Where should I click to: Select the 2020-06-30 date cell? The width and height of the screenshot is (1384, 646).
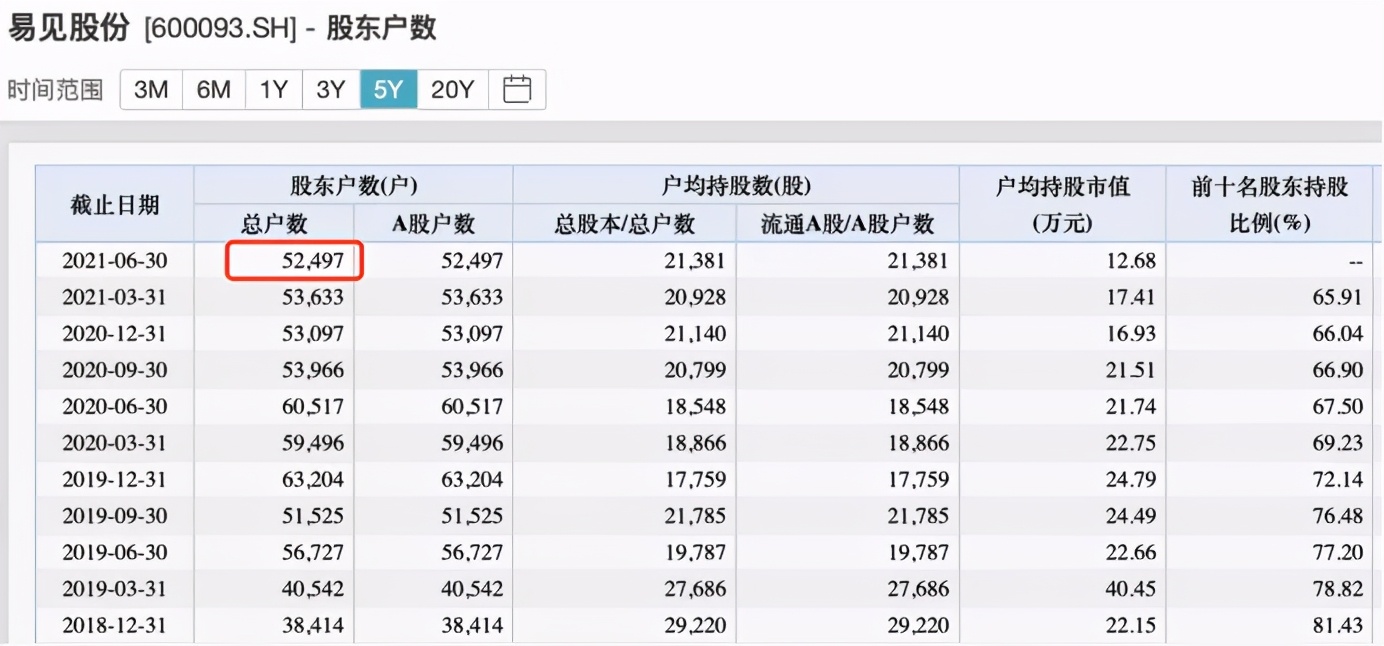pyautogui.click(x=115, y=406)
